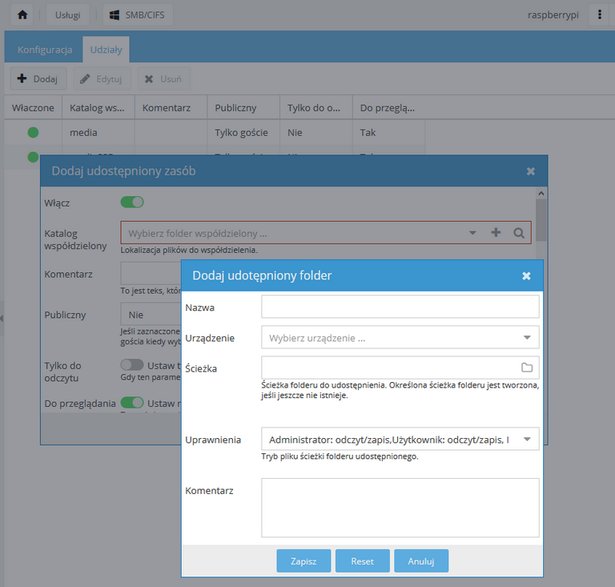
Task: Click the Zapisz button
Action: point(304,561)
